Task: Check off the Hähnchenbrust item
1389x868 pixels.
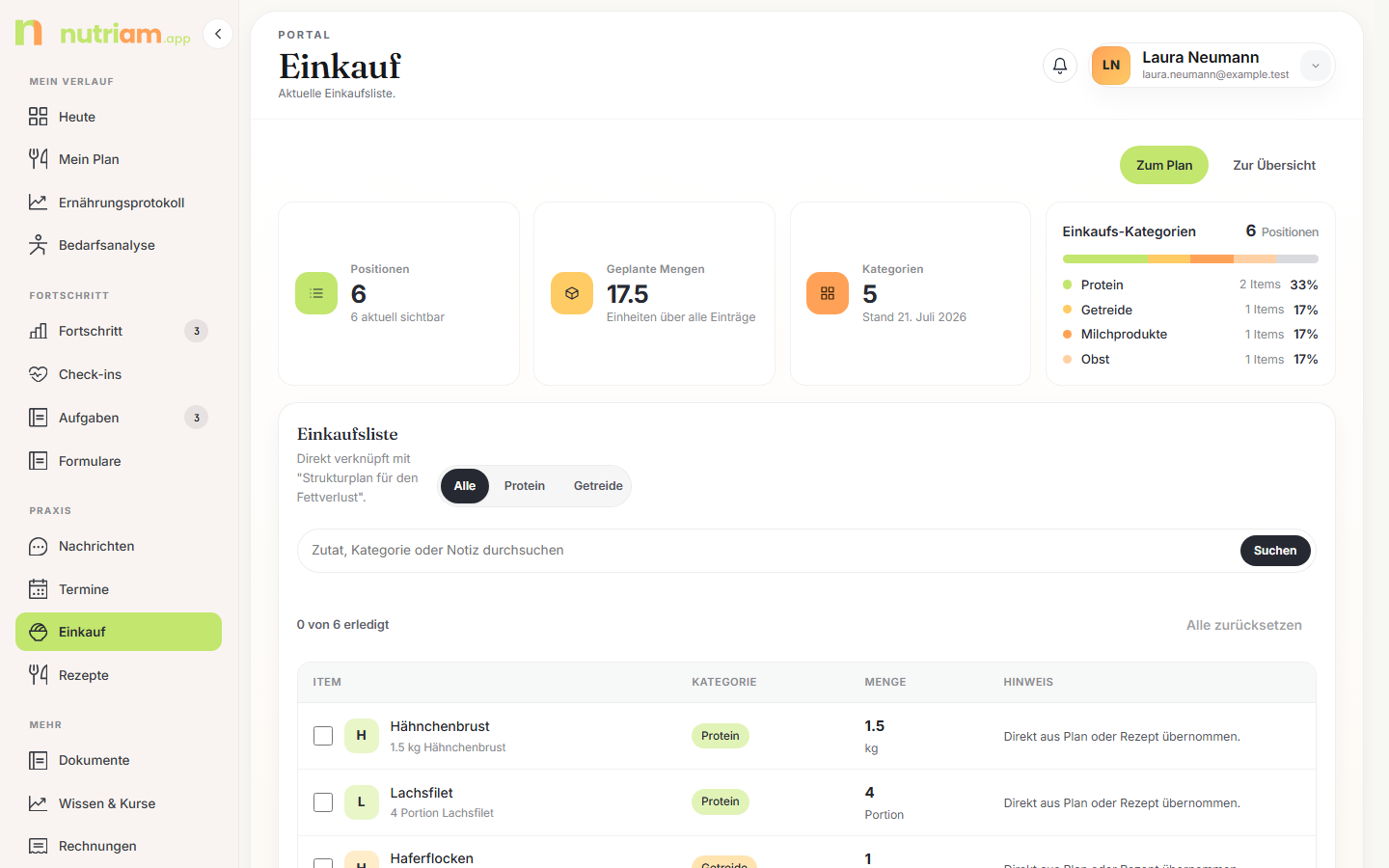Action: (323, 736)
